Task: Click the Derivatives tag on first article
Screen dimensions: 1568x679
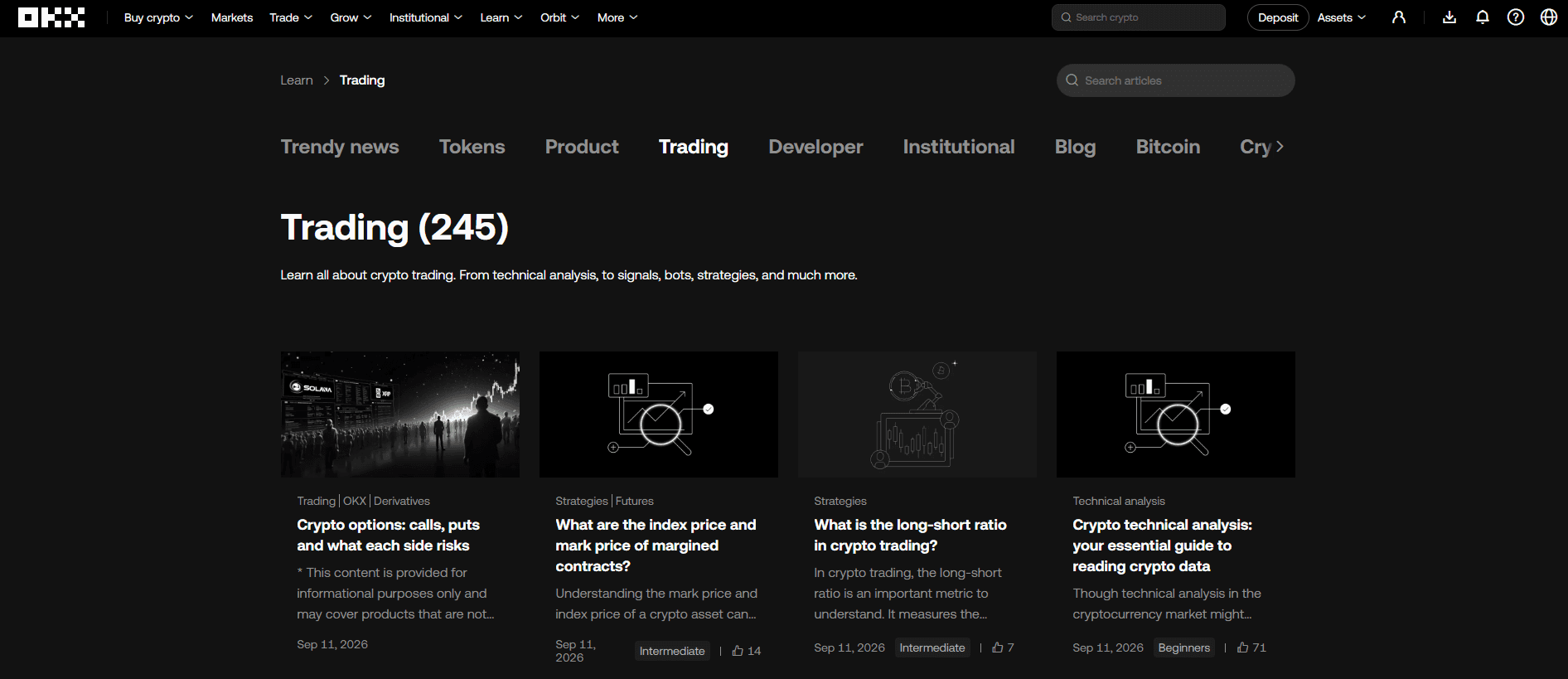Action: point(402,501)
